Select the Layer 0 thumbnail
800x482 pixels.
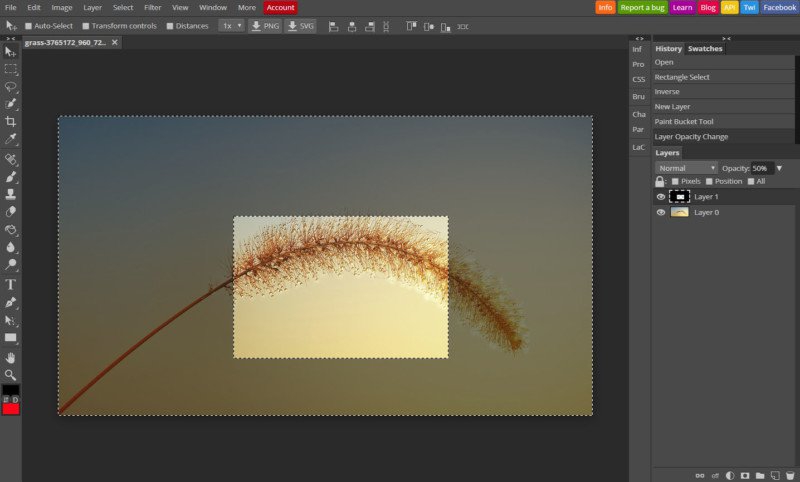coord(679,212)
